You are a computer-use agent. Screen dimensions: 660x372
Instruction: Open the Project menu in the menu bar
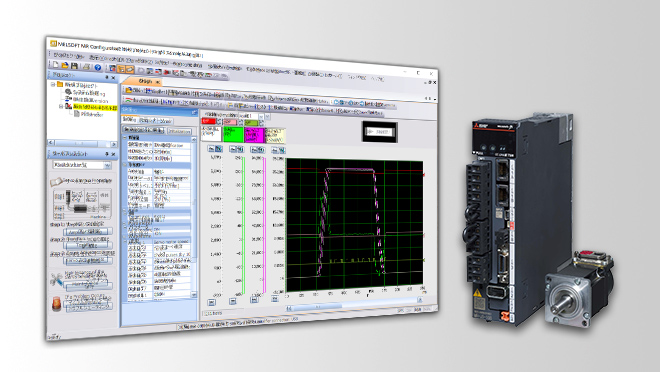[68, 55]
